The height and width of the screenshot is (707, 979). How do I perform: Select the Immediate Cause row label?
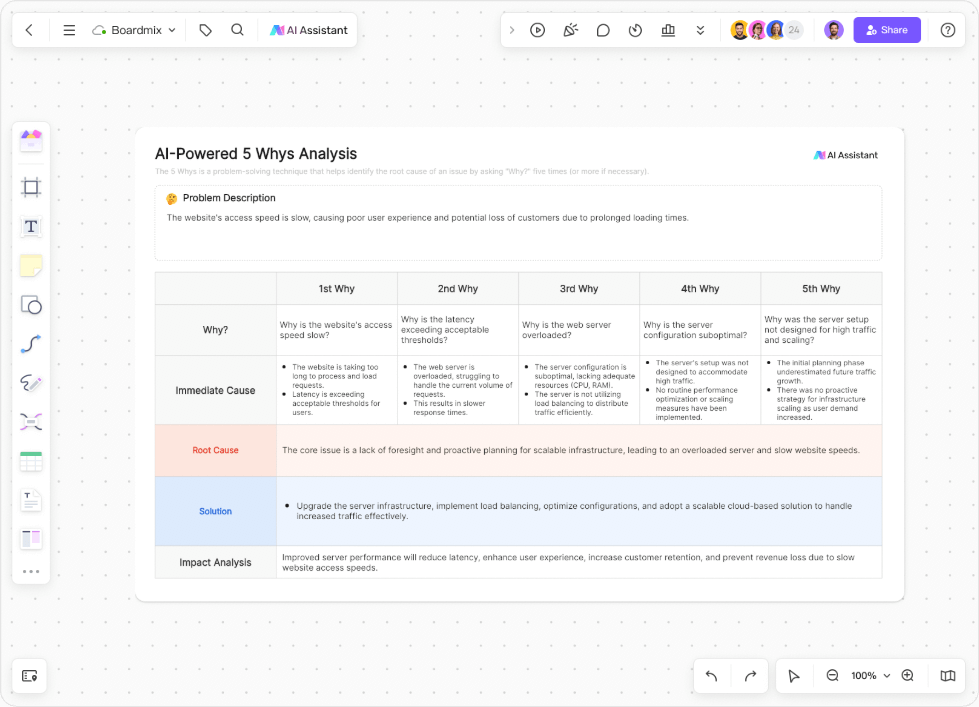[x=215, y=390]
